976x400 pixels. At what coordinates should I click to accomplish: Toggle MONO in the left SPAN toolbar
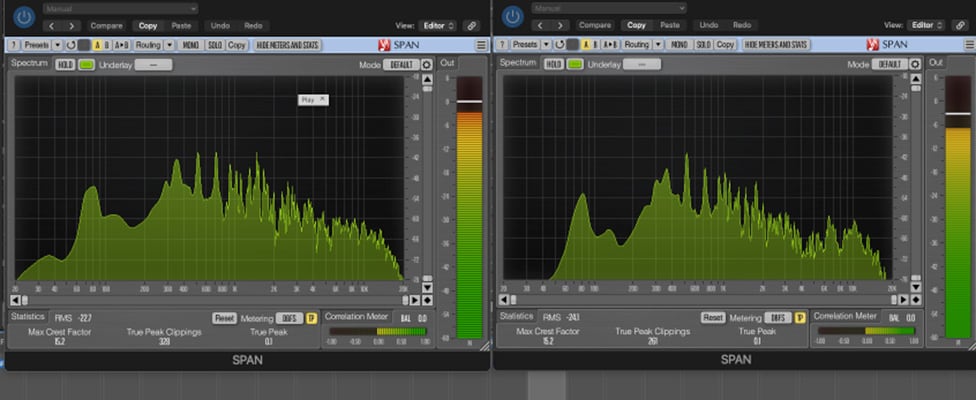190,45
